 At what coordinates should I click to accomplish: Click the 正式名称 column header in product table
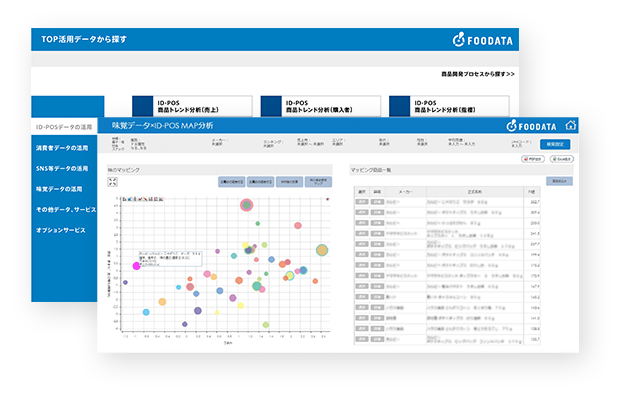click(x=475, y=191)
